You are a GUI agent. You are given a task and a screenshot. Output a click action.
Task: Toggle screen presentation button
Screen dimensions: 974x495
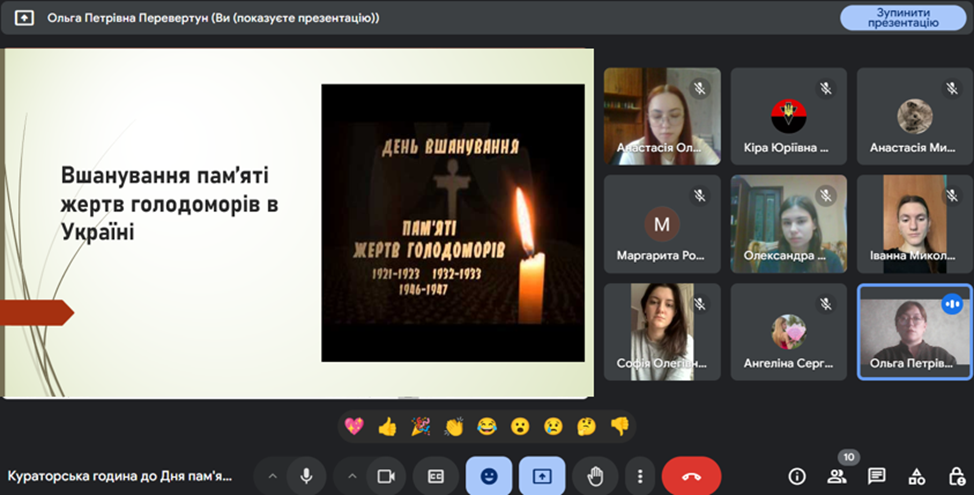click(x=542, y=476)
